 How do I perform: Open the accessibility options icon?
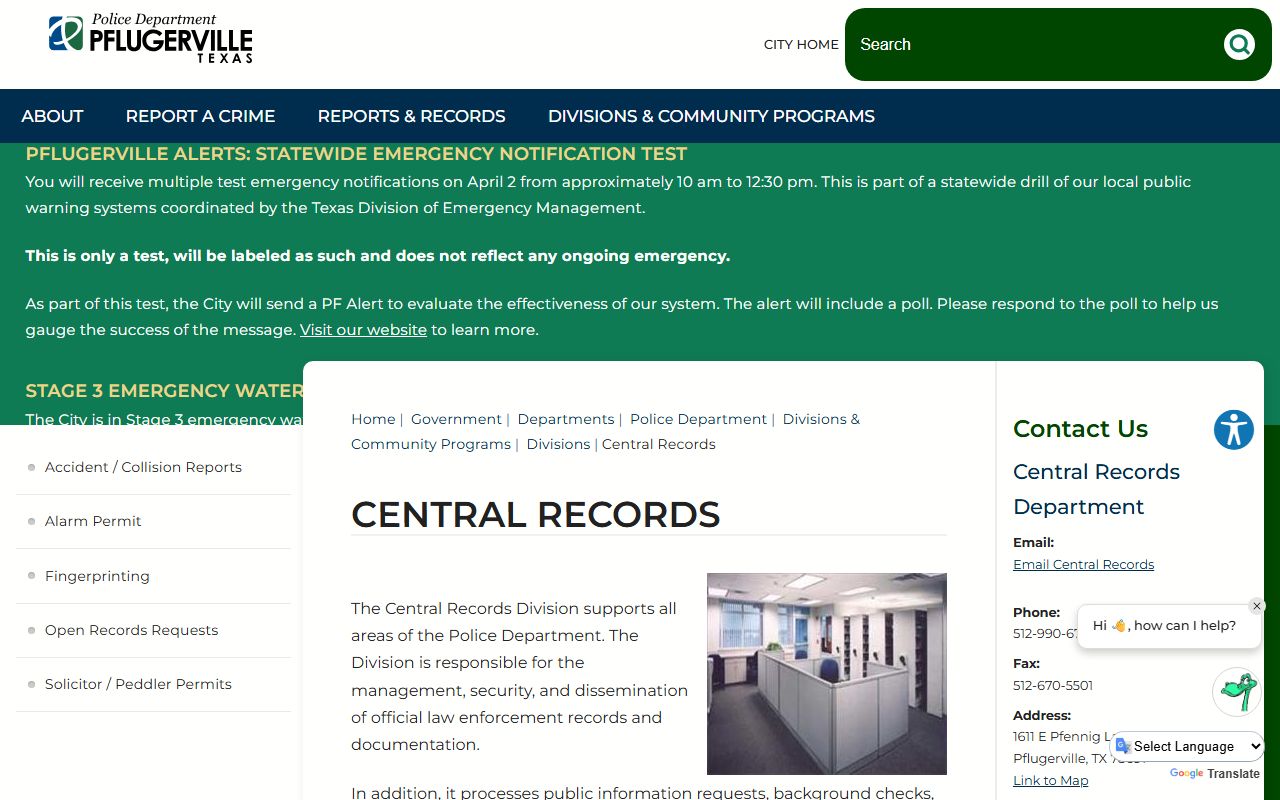pos(1233,430)
